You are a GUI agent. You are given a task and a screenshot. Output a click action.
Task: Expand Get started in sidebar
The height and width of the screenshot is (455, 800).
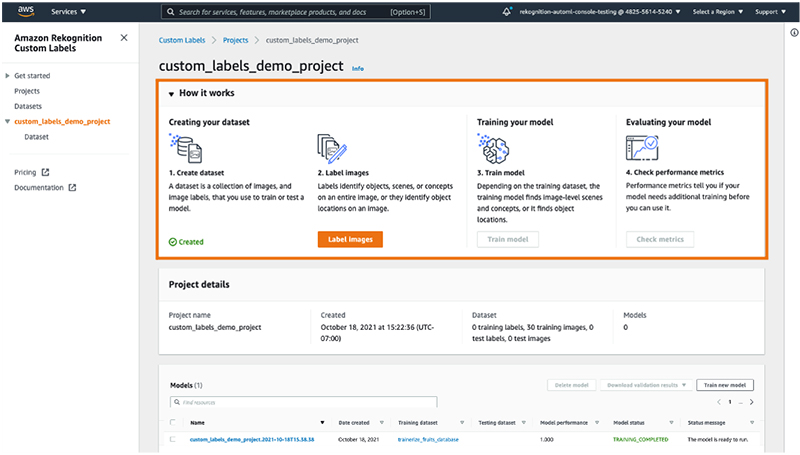pos(7,75)
